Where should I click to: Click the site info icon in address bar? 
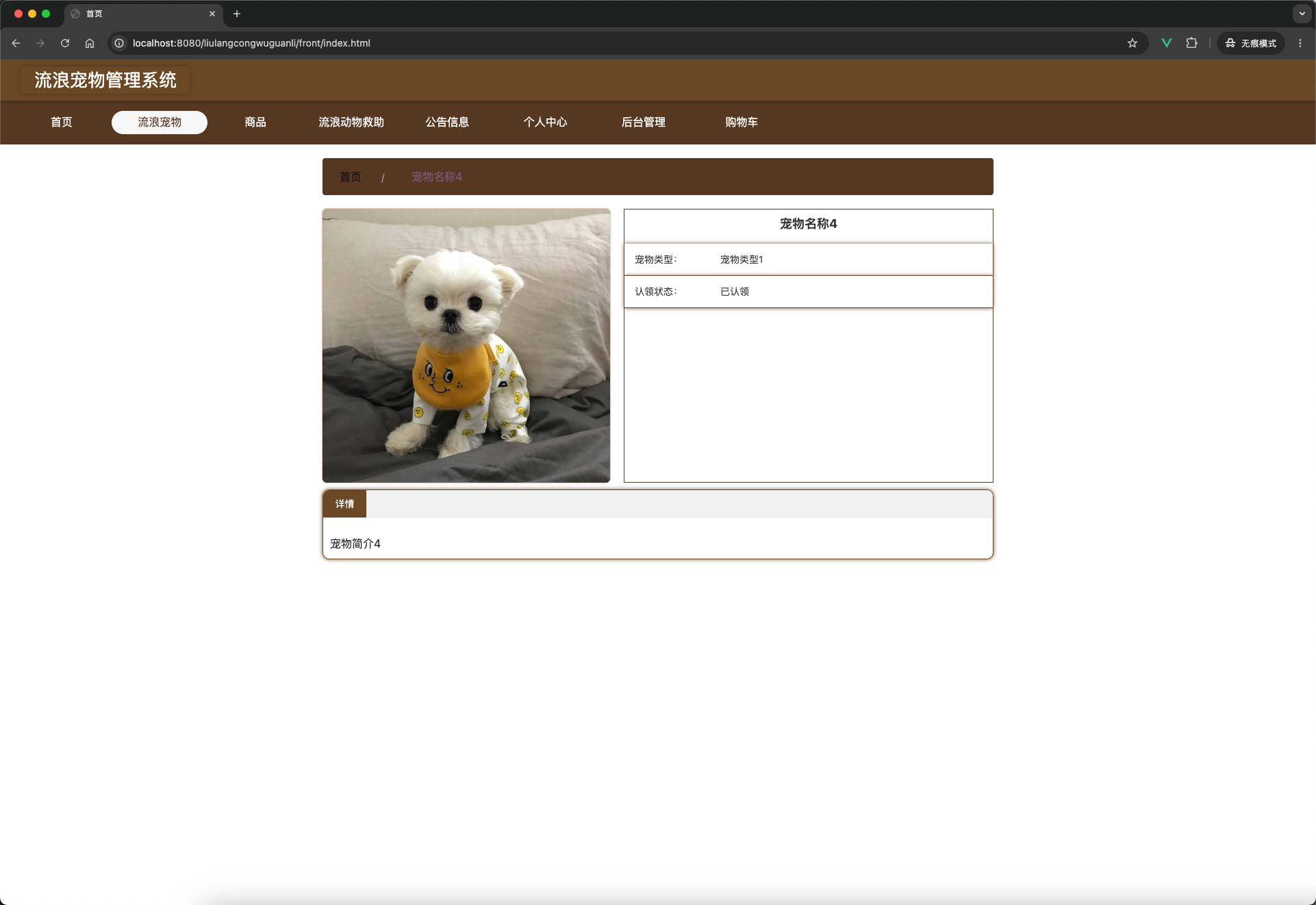119,43
